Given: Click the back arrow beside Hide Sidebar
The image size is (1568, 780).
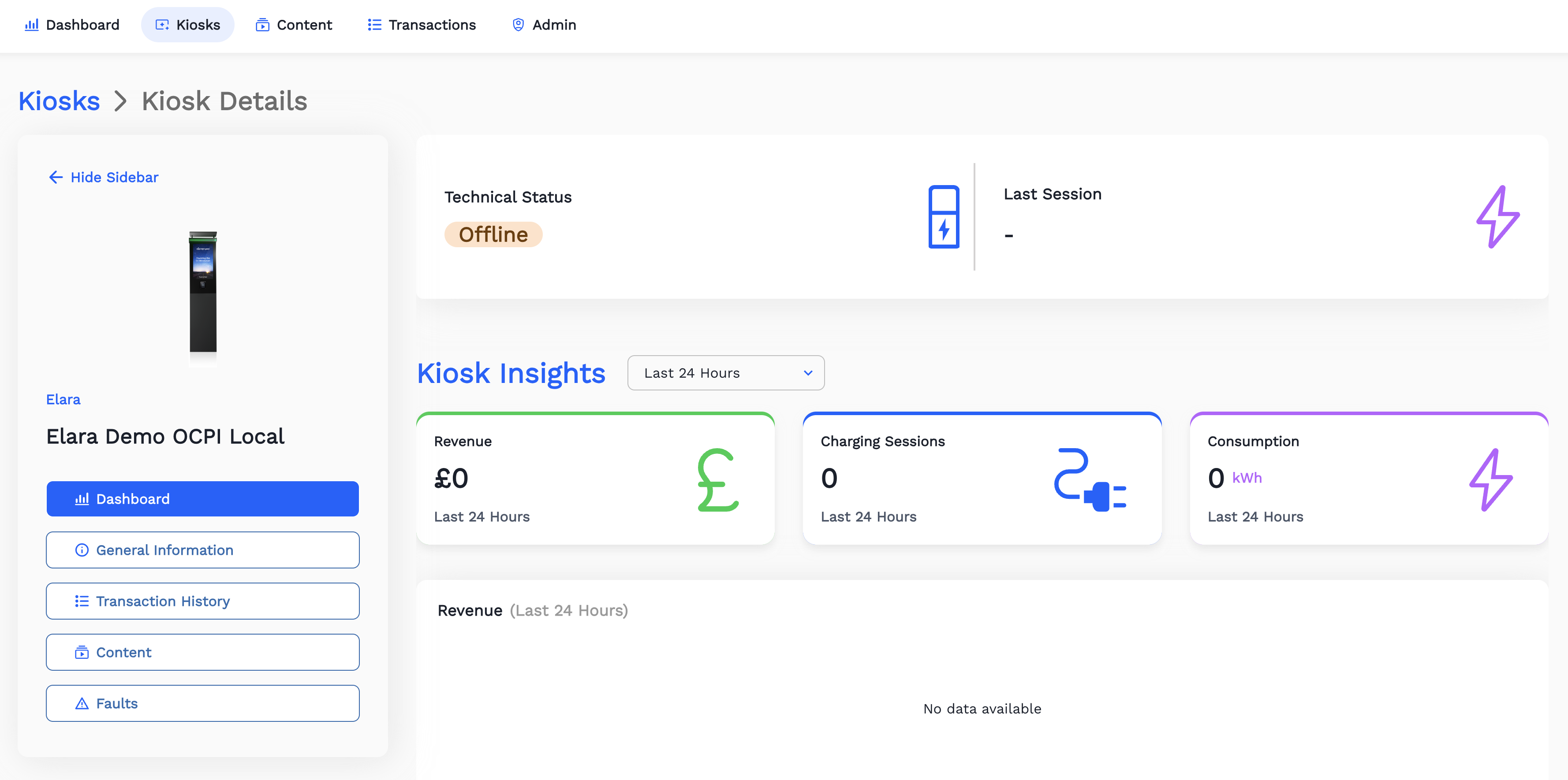Looking at the screenshot, I should [56, 177].
